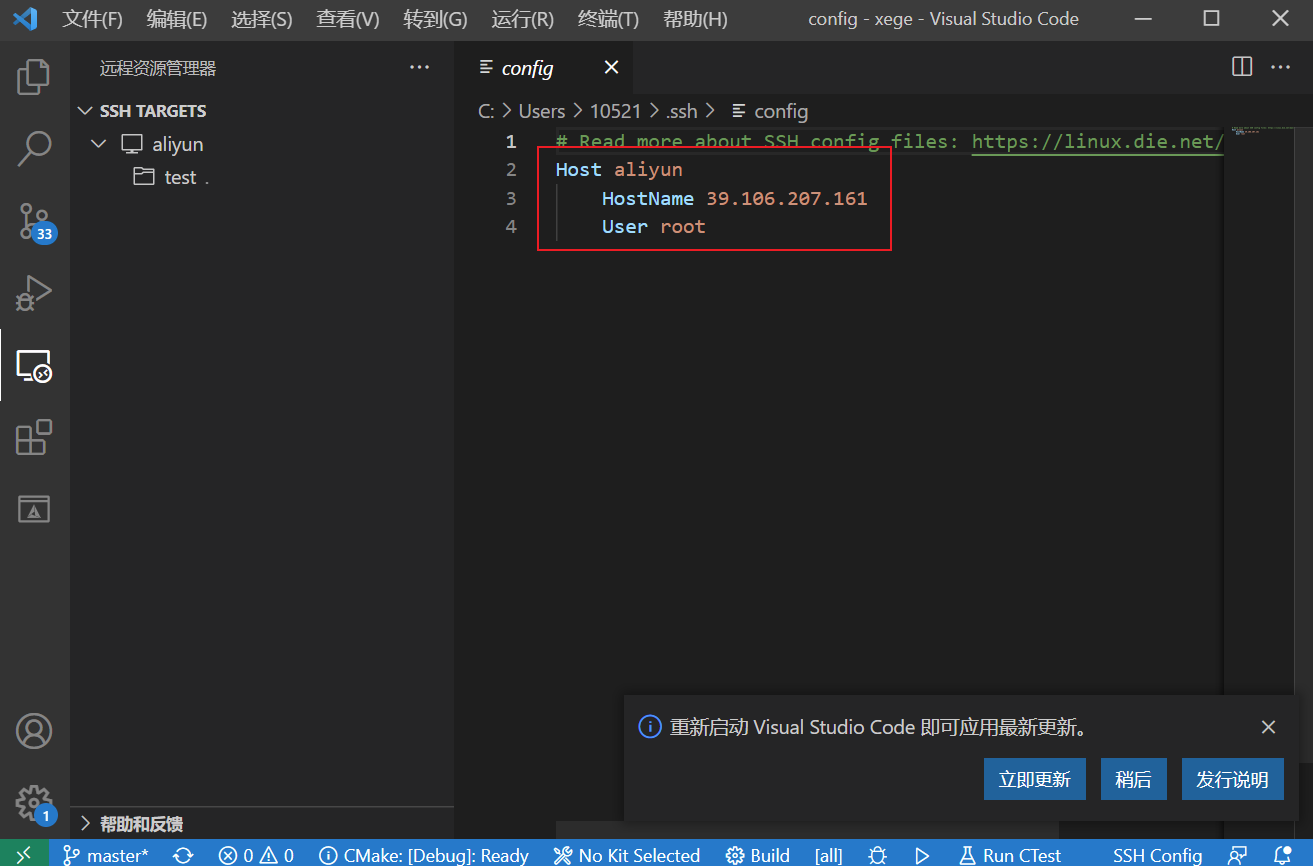The height and width of the screenshot is (866, 1313).
Task: Open the Manage gear icon
Action: coord(34,803)
